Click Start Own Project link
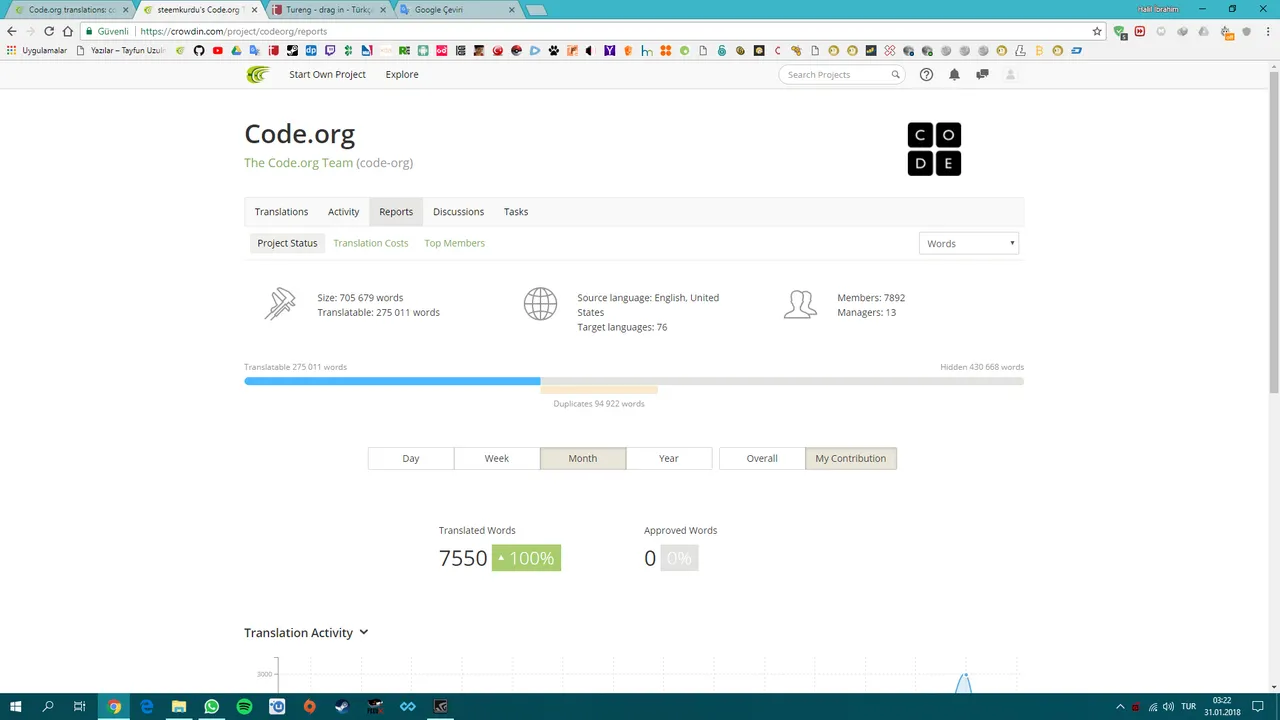 pyautogui.click(x=327, y=74)
